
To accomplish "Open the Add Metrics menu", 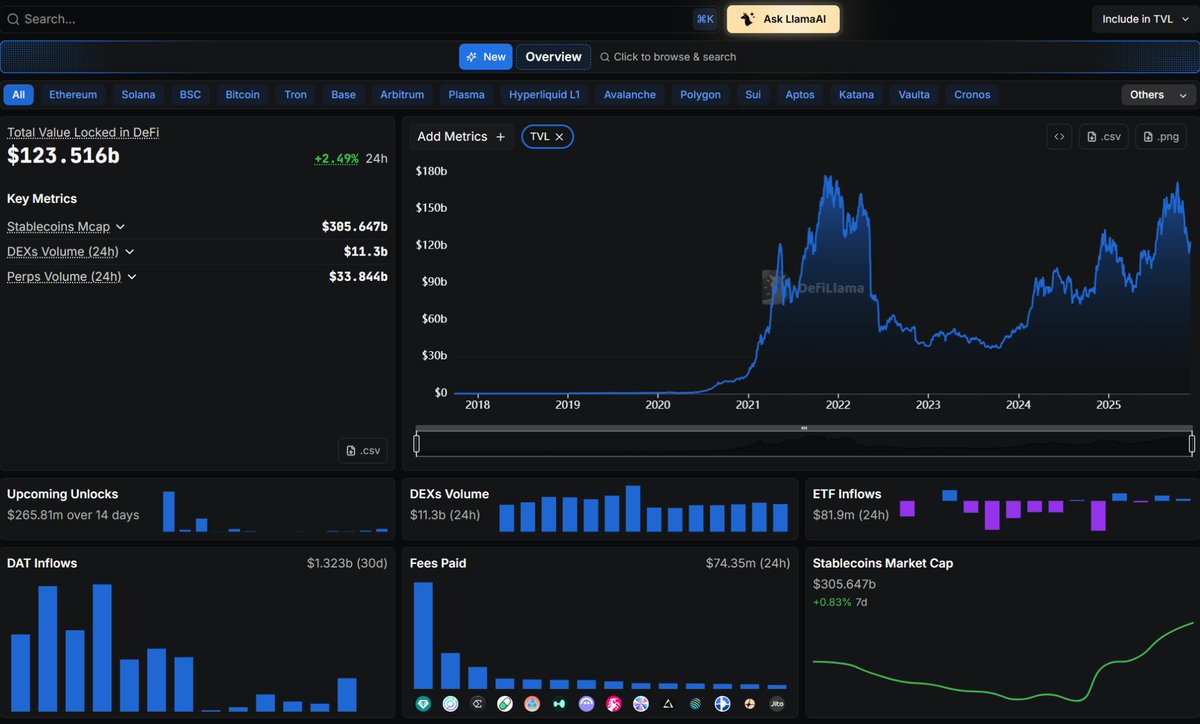I will (461, 137).
